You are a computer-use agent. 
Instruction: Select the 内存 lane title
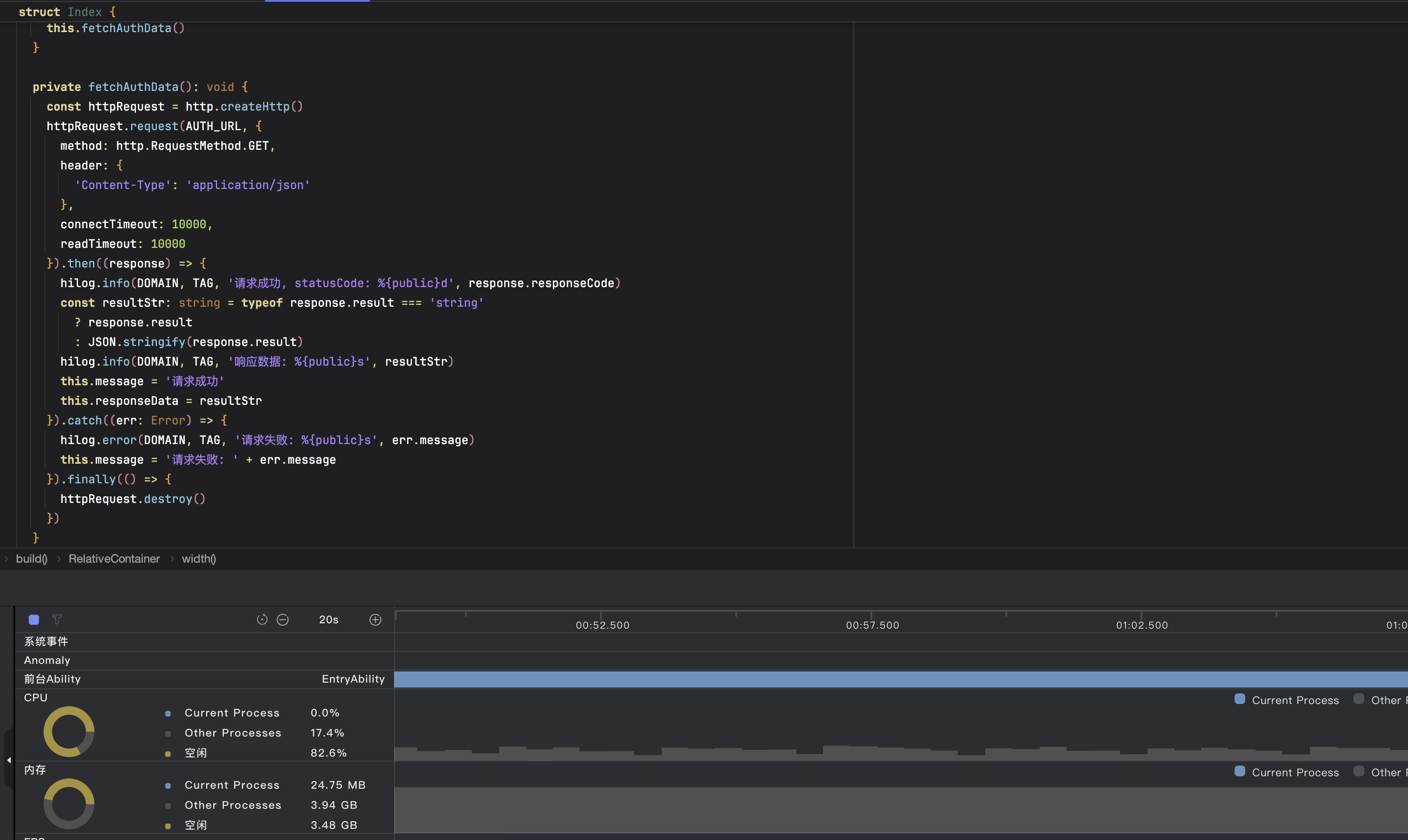pyautogui.click(x=35, y=770)
